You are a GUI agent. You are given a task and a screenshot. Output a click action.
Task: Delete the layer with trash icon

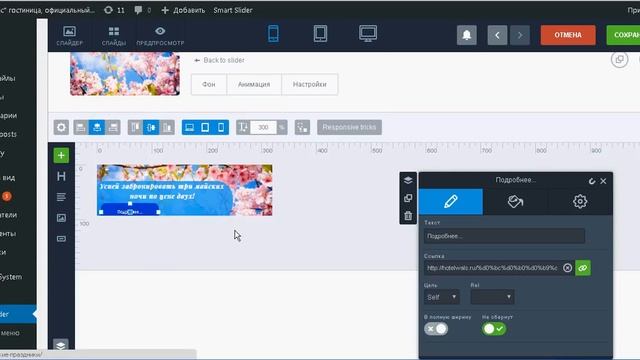[x=408, y=216]
